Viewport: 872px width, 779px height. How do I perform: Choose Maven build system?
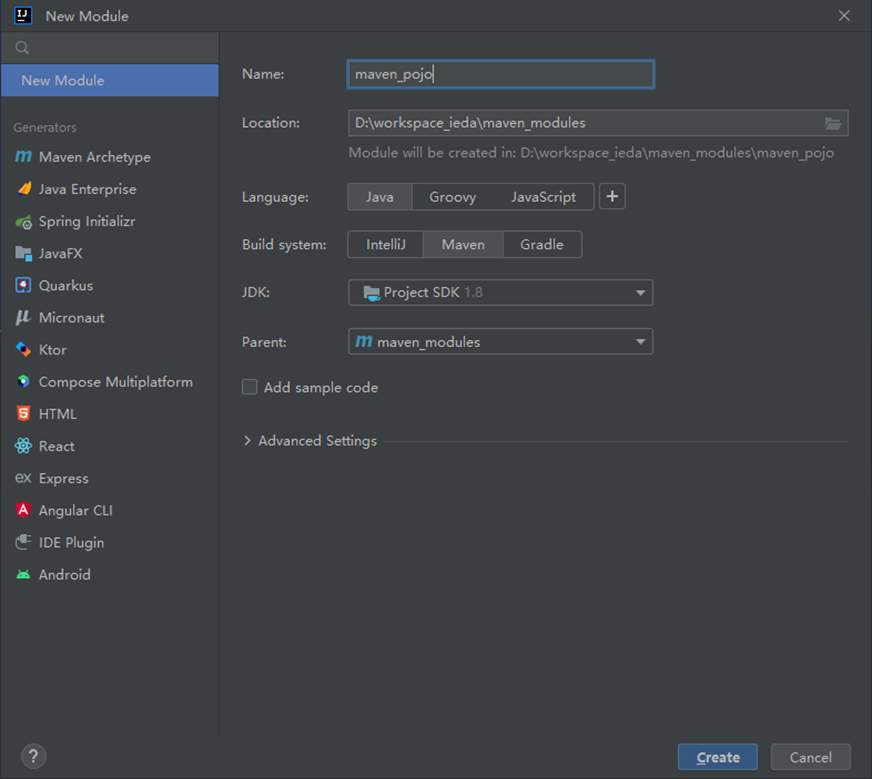tap(463, 245)
